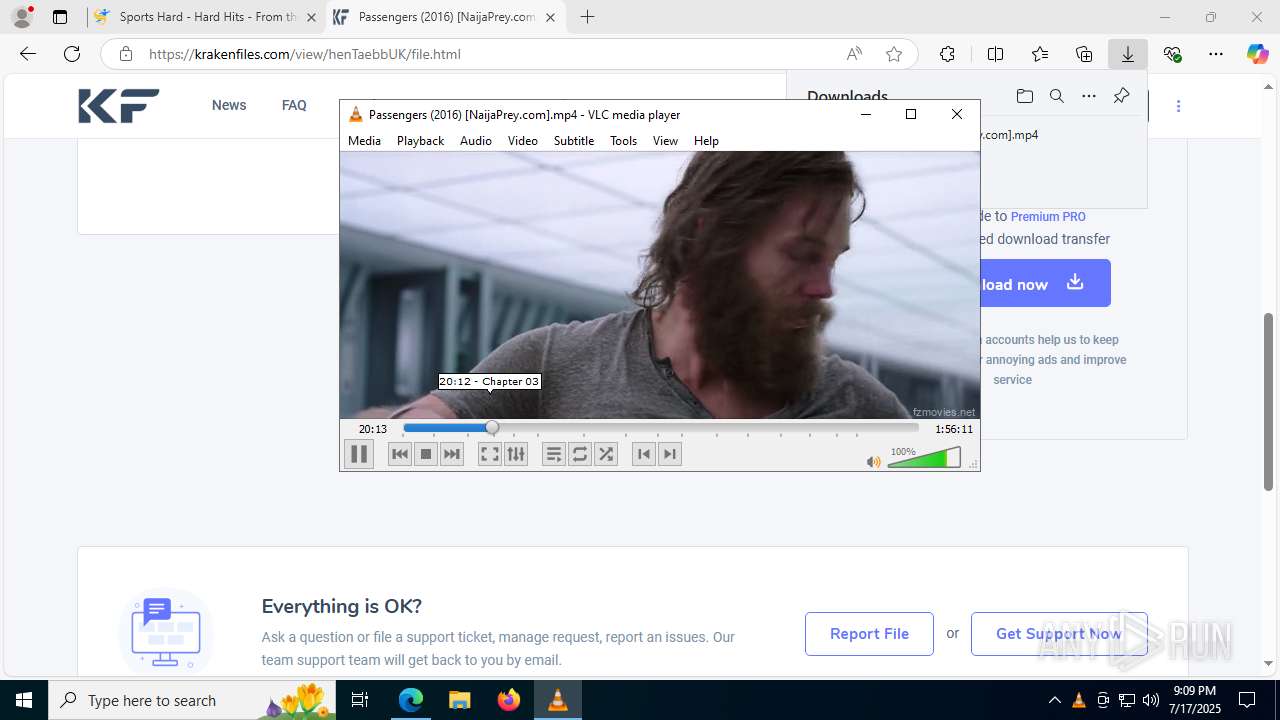Screen dimensions: 1280x720
Task: Open File Explorer from taskbar
Action: [x=460, y=700]
